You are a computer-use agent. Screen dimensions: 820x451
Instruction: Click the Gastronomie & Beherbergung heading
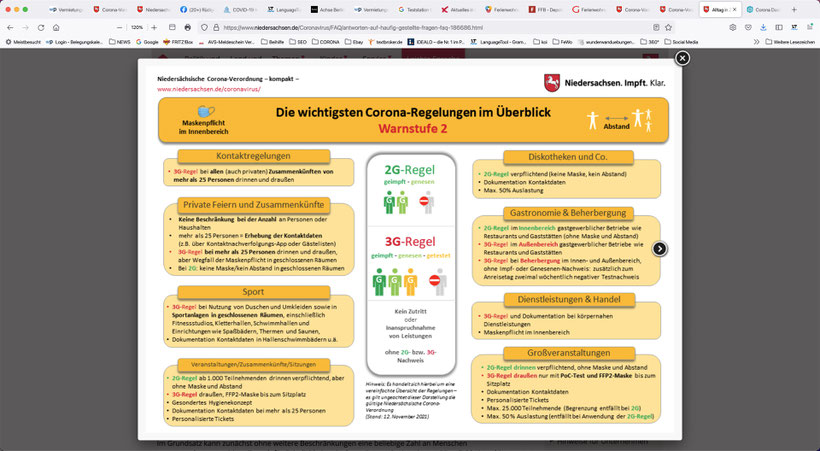[x=568, y=213]
